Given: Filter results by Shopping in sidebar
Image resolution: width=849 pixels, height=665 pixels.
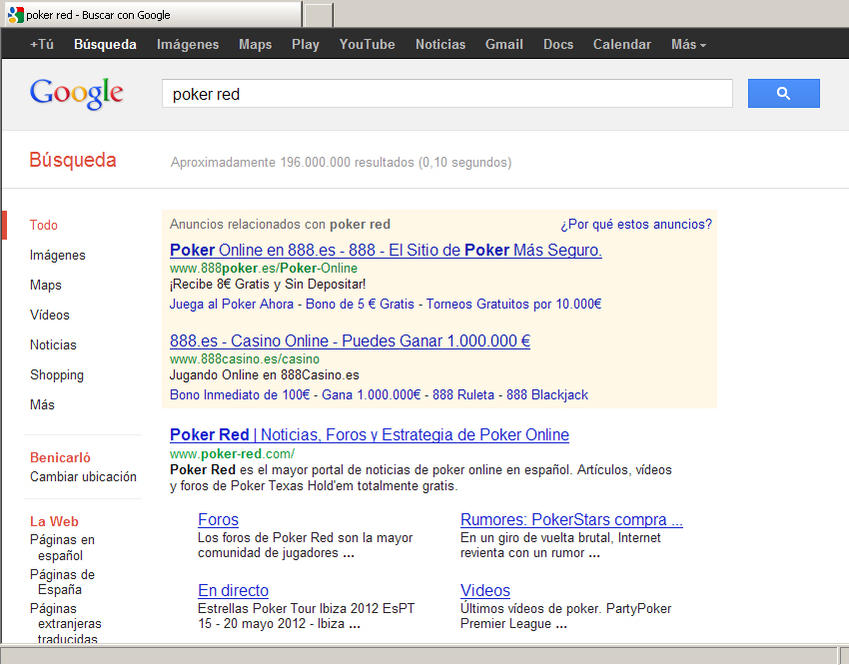Looking at the screenshot, I should pos(57,375).
